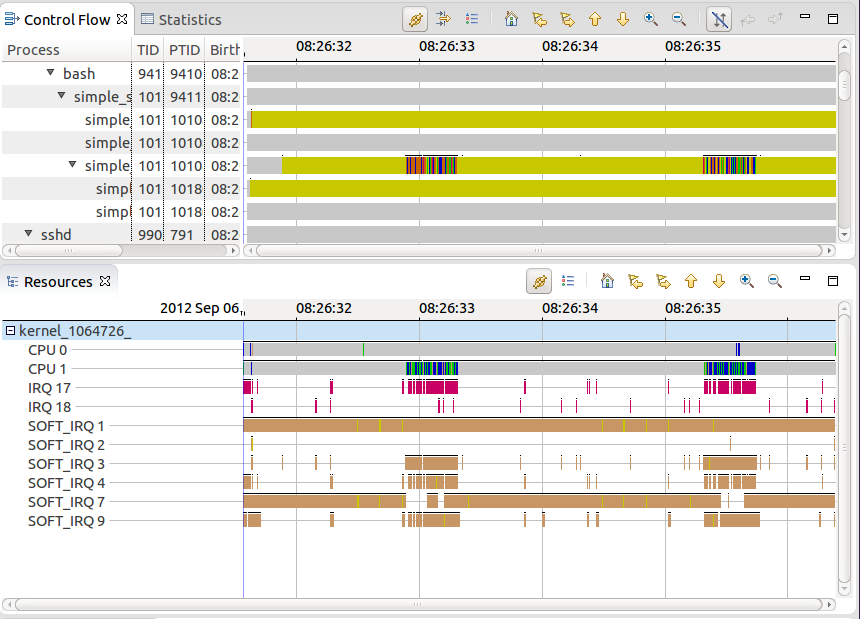Zoom In on the Control Flow timeline
The height and width of the screenshot is (619, 860).
pyautogui.click(x=650, y=19)
